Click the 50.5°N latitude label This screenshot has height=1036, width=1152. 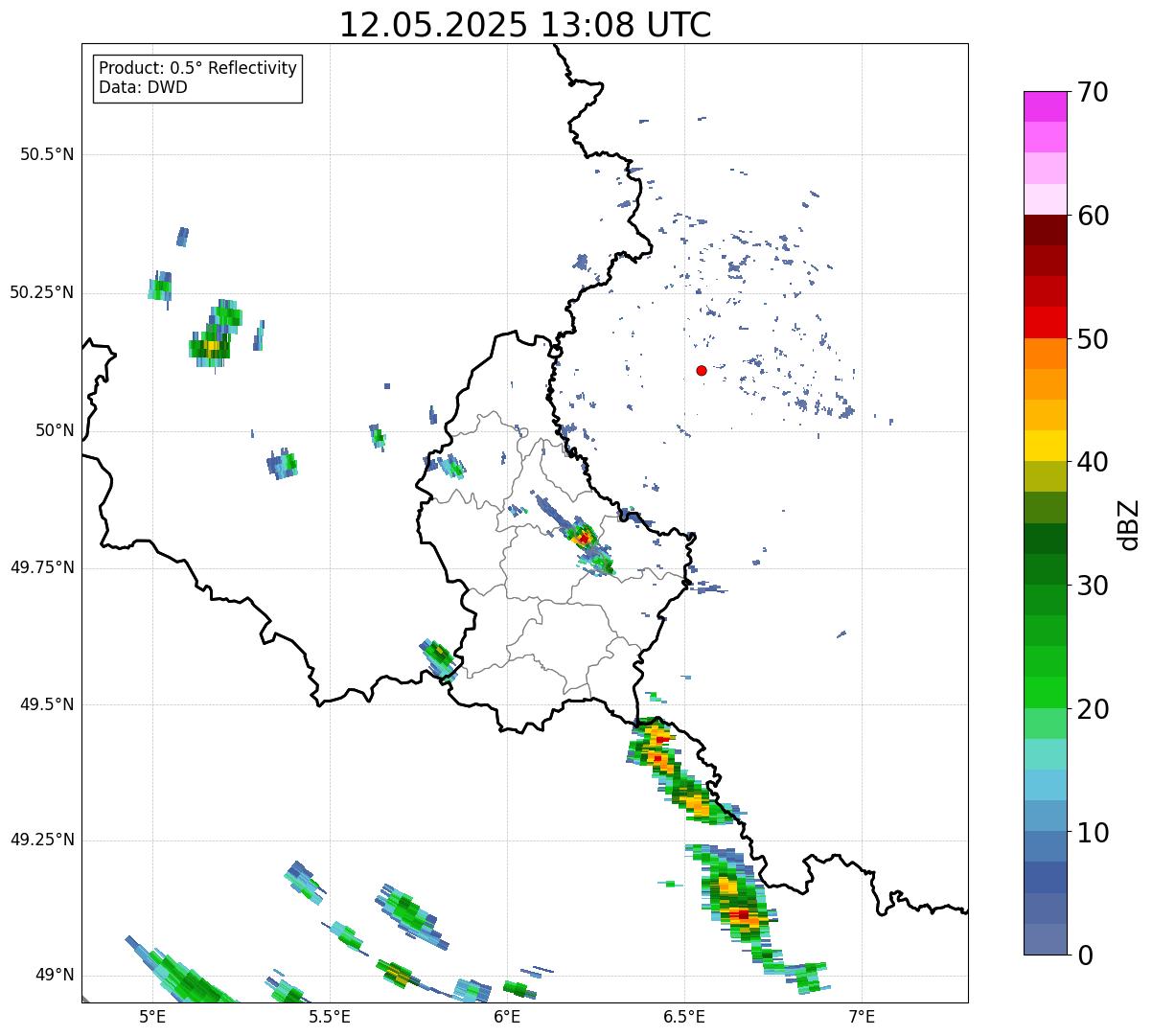(46, 154)
